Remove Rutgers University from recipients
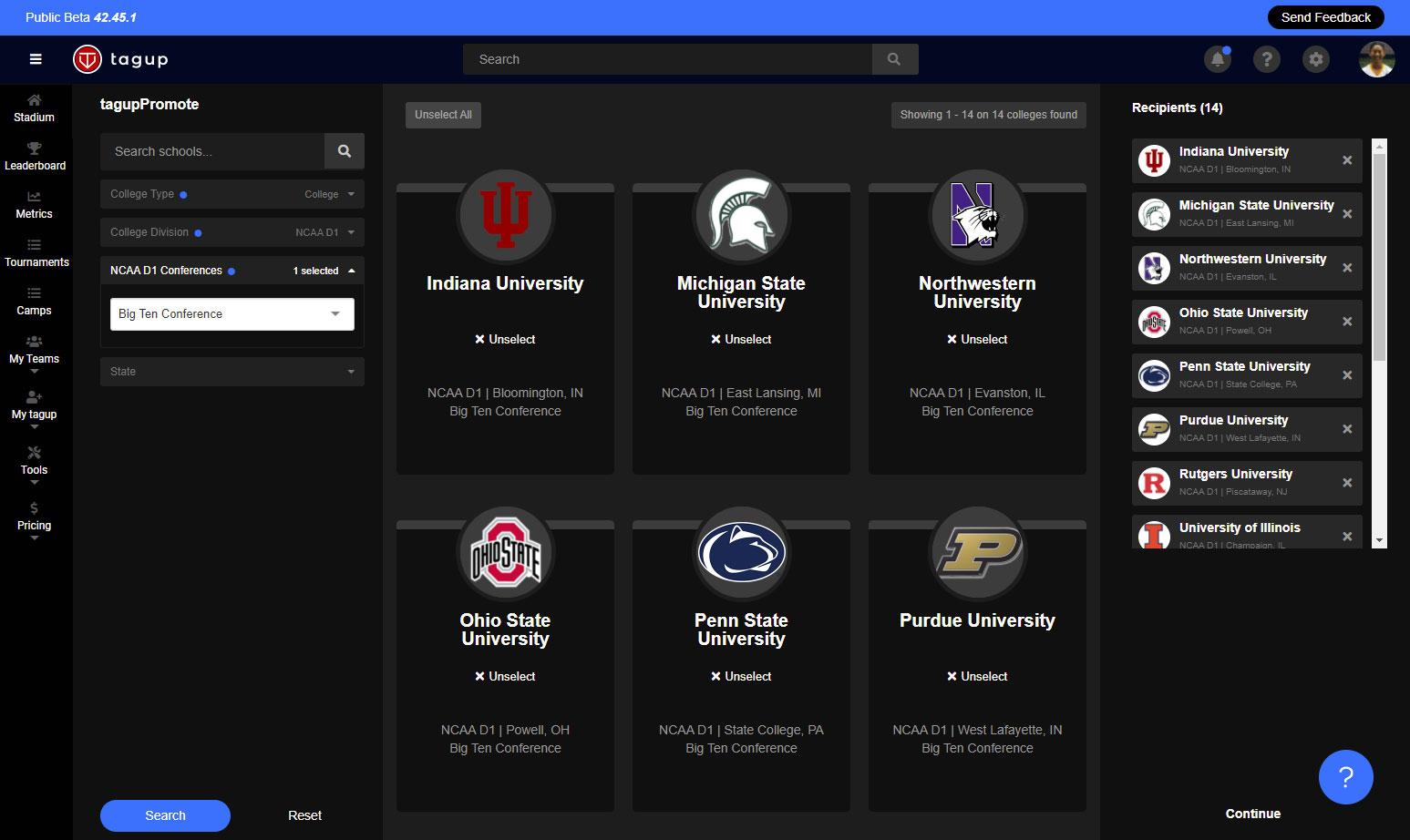 click(1346, 483)
